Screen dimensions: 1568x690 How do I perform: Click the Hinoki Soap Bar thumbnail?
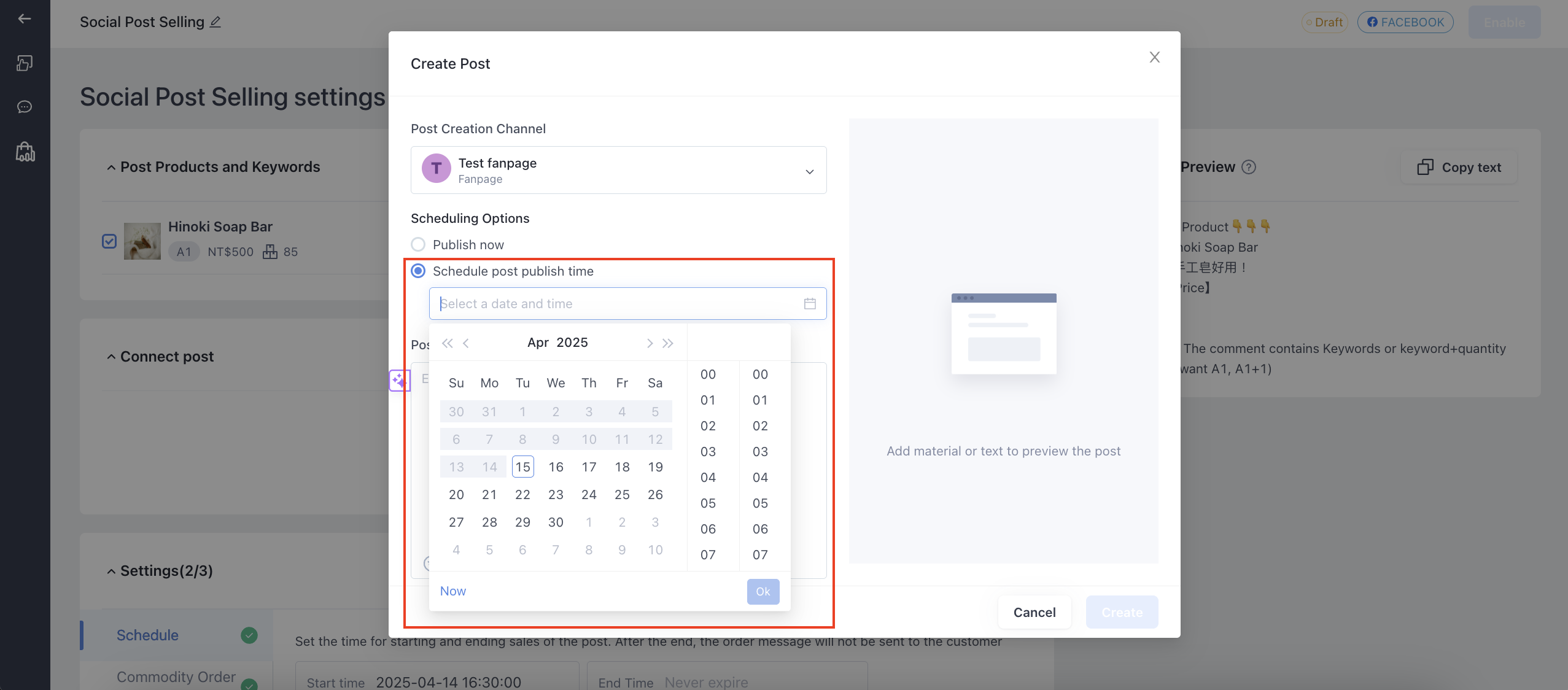tap(142, 241)
